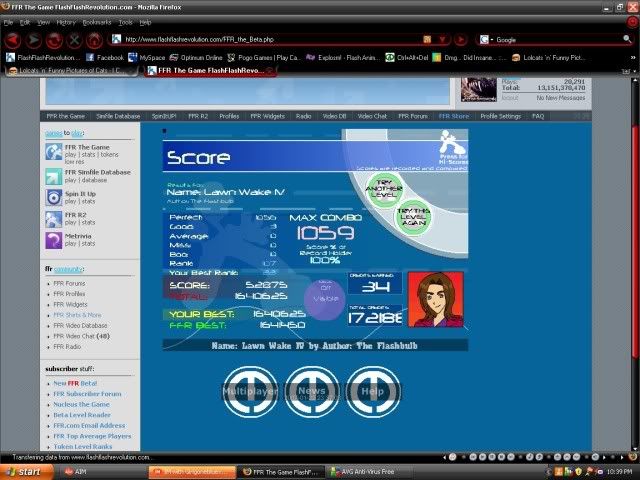Click Try This Level Again button

tap(414, 216)
